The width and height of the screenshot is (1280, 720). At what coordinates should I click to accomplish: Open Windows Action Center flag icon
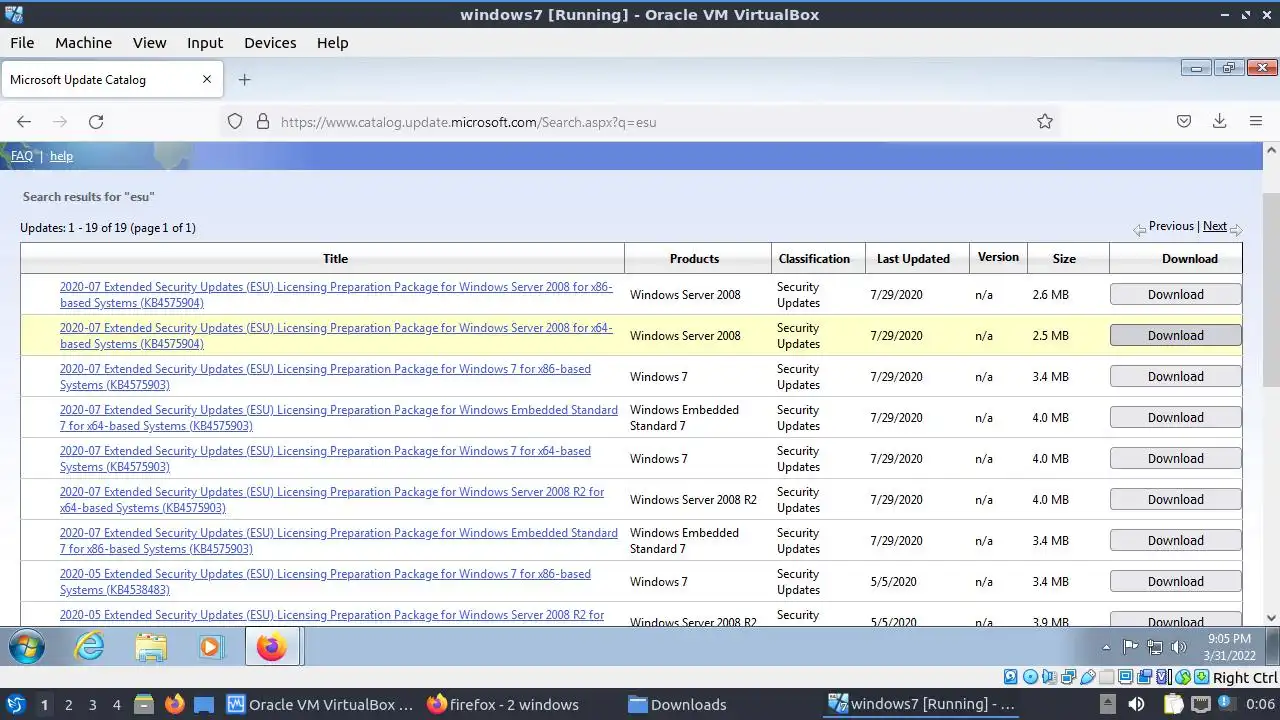[x=1131, y=647]
